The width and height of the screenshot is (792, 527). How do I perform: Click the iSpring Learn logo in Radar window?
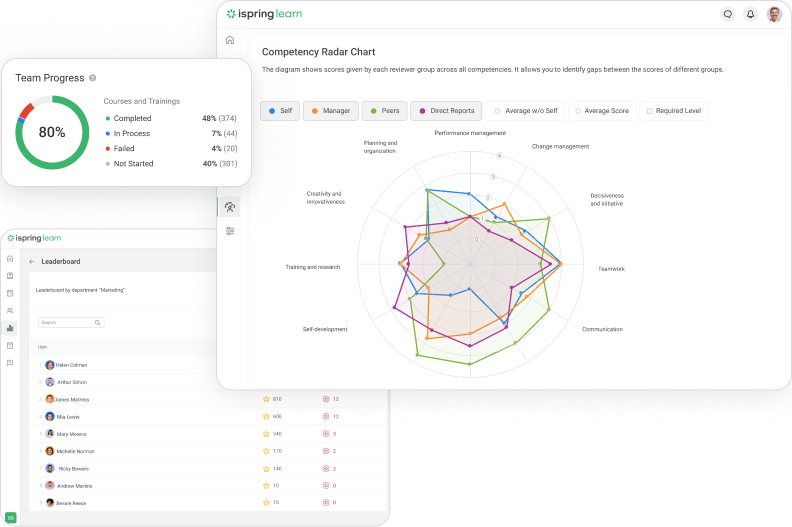coord(264,14)
